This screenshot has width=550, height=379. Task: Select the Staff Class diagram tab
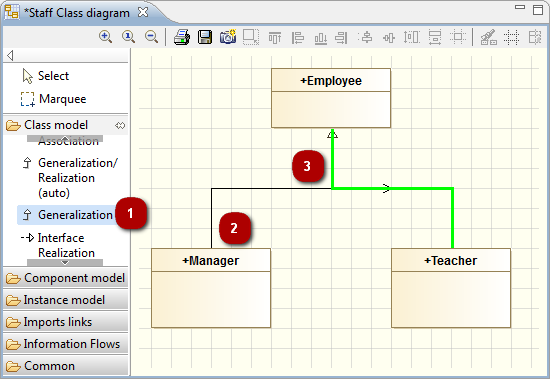(x=77, y=13)
